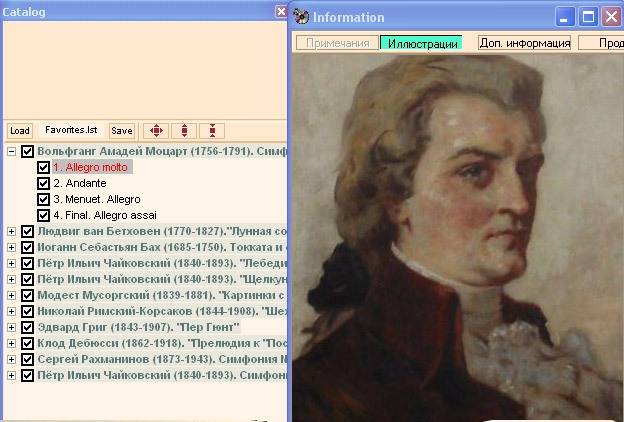The height and width of the screenshot is (422, 624).
Task: Click the expand-all vertical arrows icon
Action: click(x=183, y=131)
